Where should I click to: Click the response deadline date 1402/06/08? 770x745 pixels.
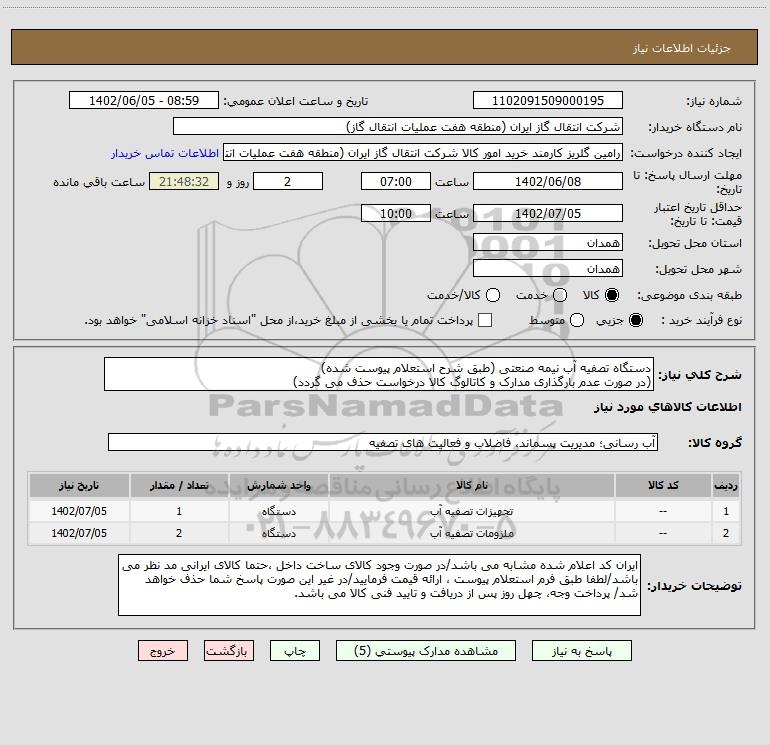pyautogui.click(x=548, y=181)
